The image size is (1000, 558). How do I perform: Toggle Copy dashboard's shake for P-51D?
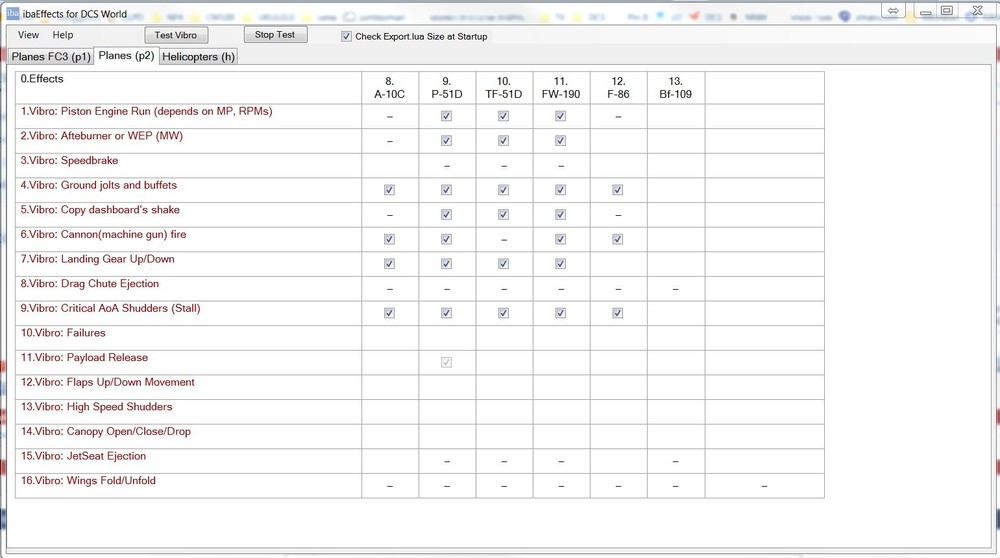click(x=446, y=214)
